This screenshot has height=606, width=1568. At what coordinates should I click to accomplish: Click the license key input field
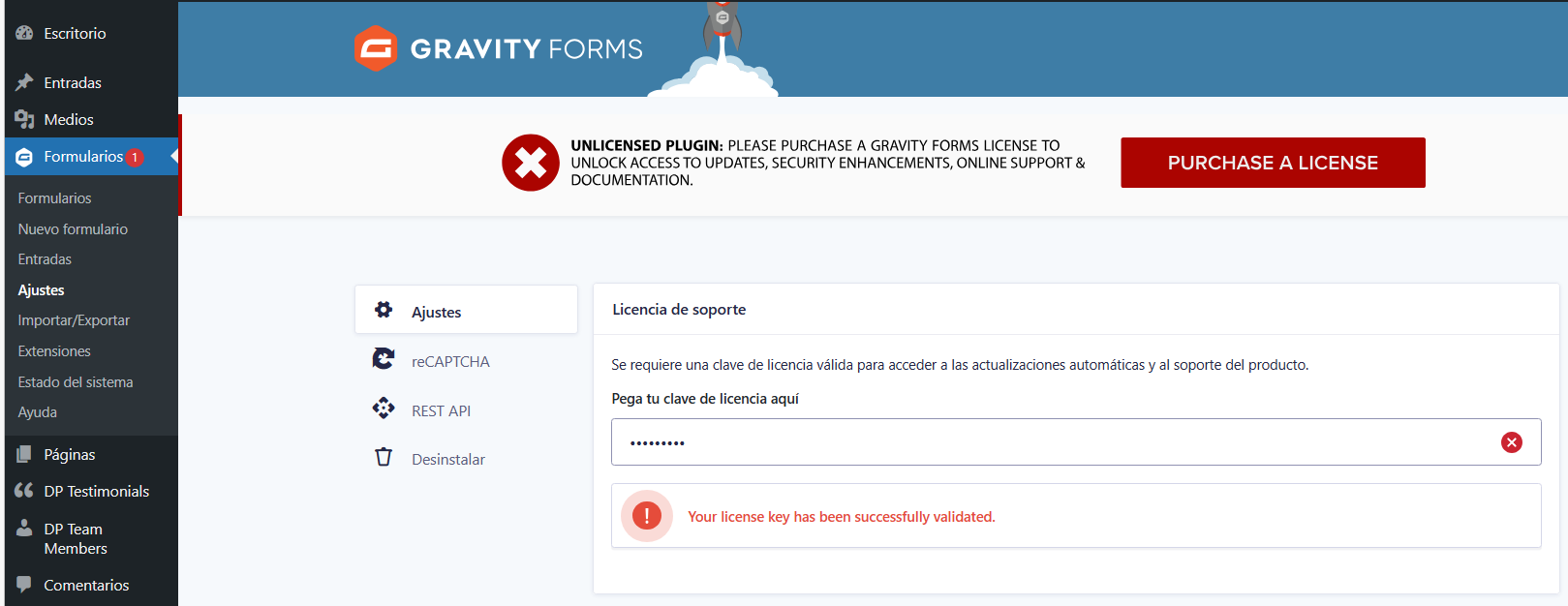(x=1076, y=442)
